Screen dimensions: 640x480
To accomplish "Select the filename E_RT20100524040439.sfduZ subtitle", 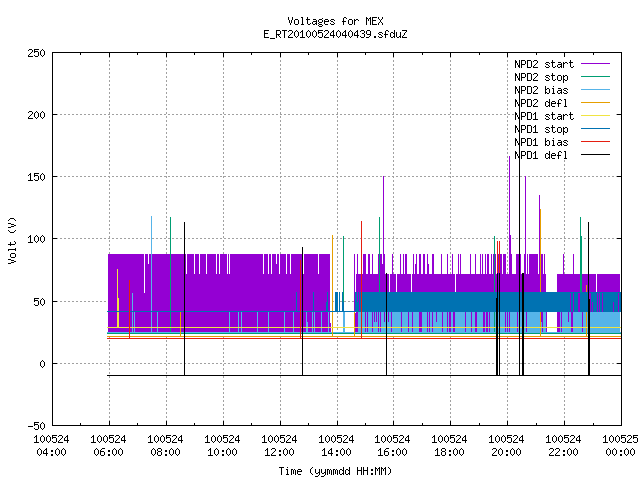I will (x=335, y=34).
